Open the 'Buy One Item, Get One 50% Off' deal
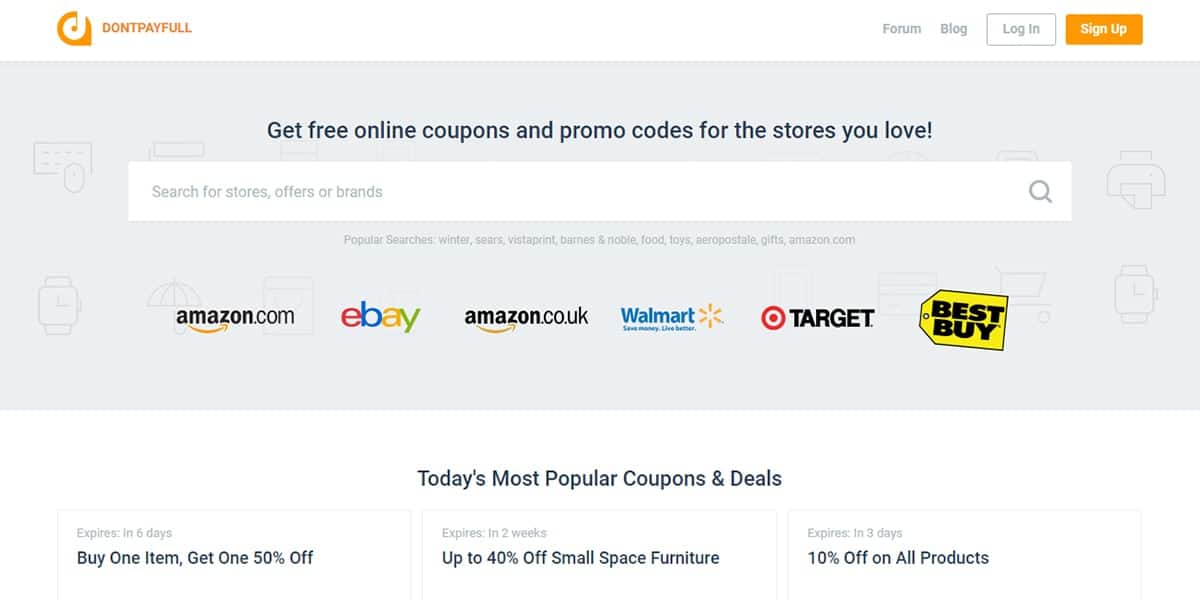The image size is (1200, 600). pyautogui.click(x=195, y=558)
